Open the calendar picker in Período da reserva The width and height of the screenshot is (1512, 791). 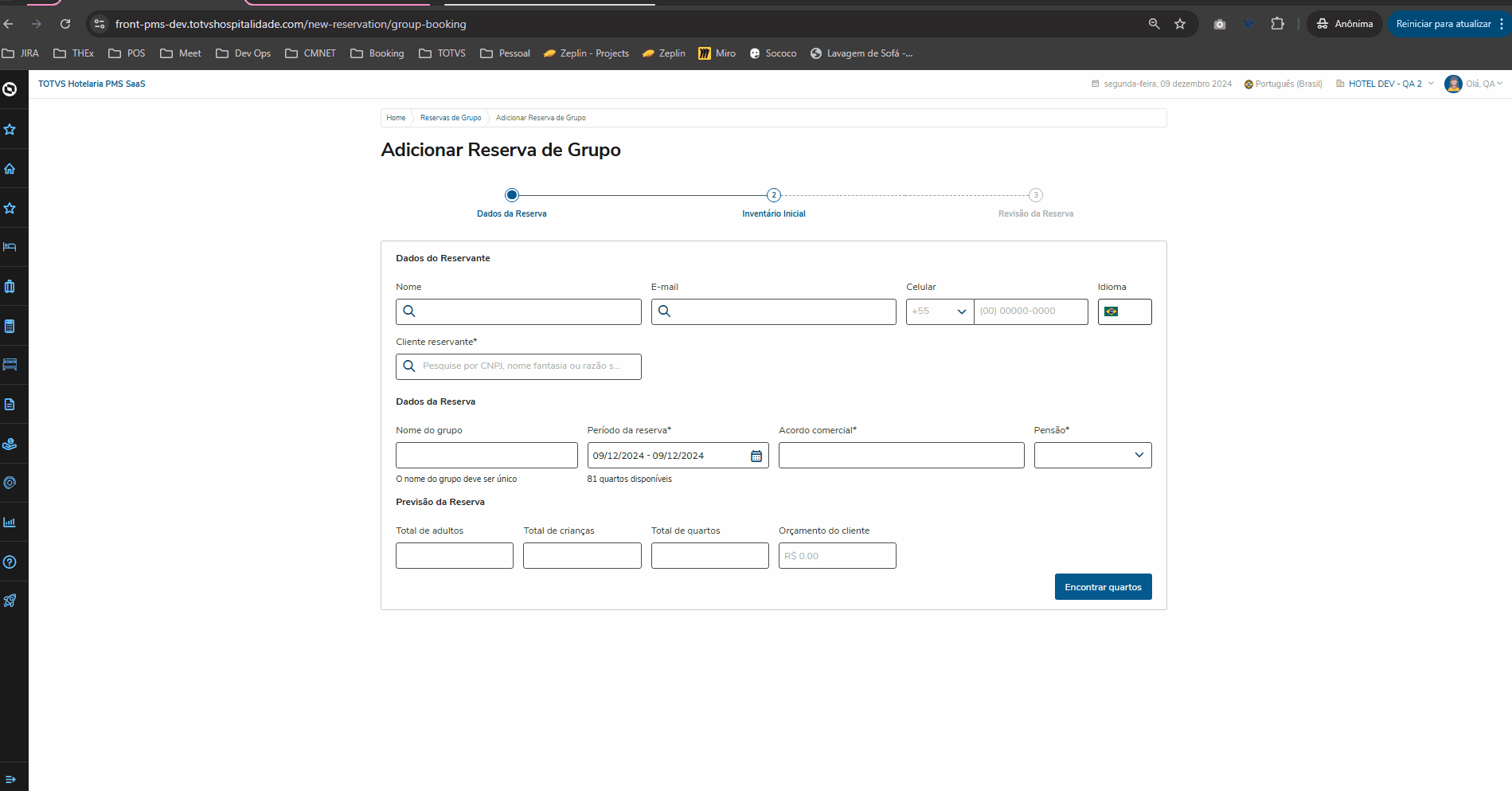coord(756,456)
